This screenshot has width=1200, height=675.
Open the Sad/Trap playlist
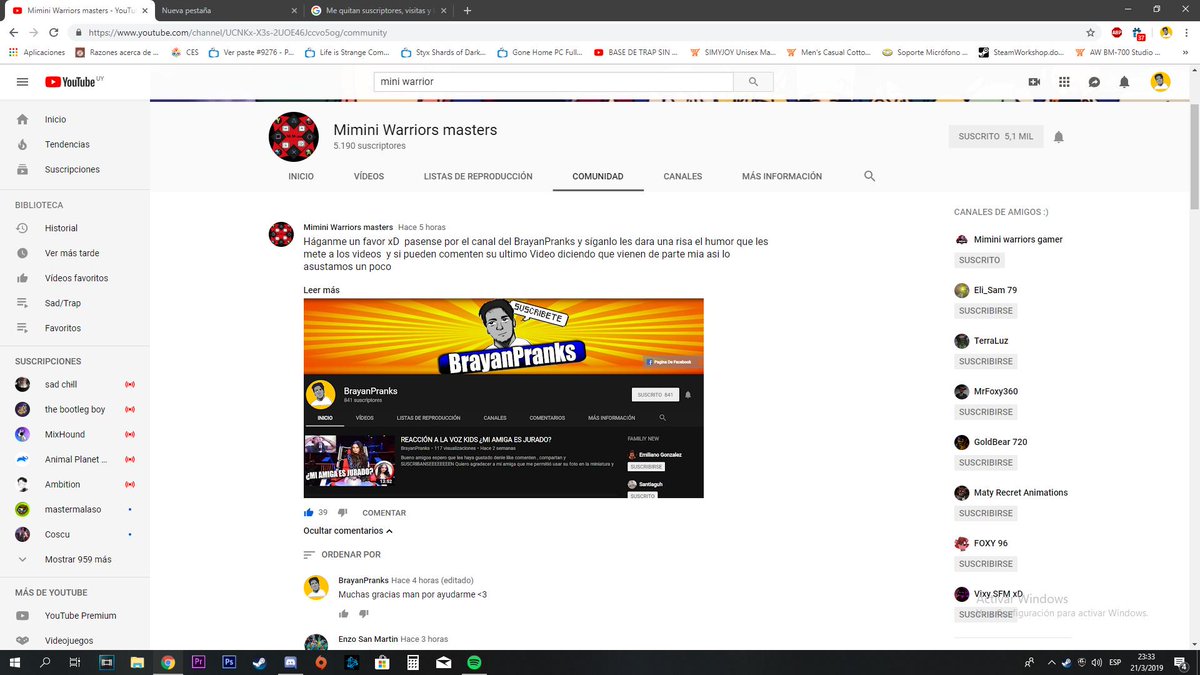(x=75, y=303)
